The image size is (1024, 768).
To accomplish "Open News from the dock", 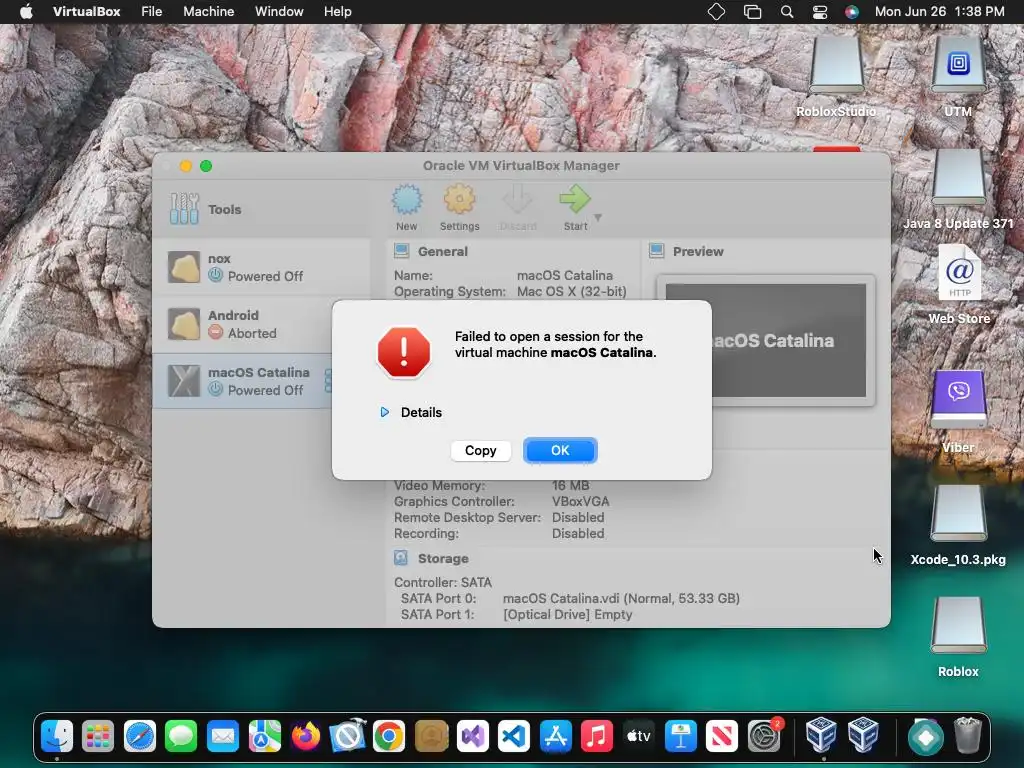I will pyautogui.click(x=722, y=737).
